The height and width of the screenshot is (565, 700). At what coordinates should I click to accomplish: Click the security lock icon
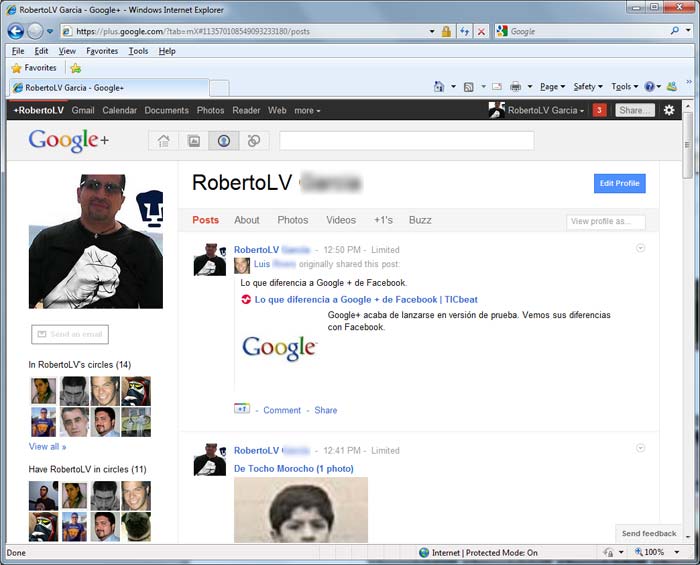tap(446, 31)
